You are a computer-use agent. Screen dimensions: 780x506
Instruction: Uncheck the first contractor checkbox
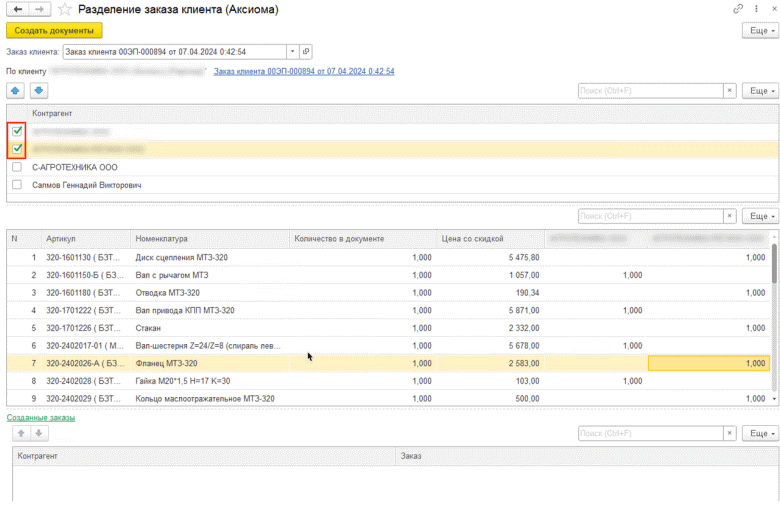coord(17,131)
